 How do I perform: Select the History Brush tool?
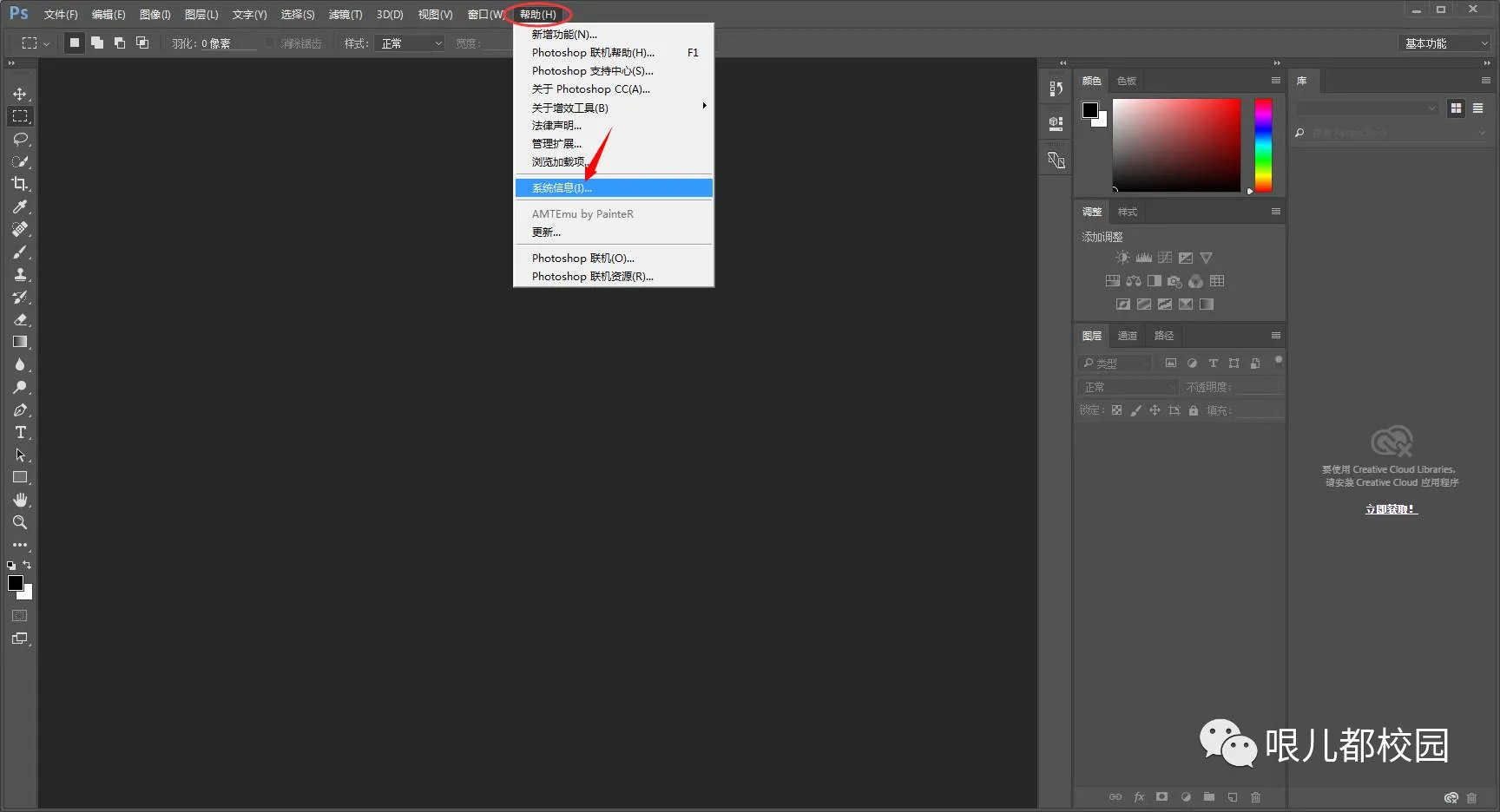point(20,297)
